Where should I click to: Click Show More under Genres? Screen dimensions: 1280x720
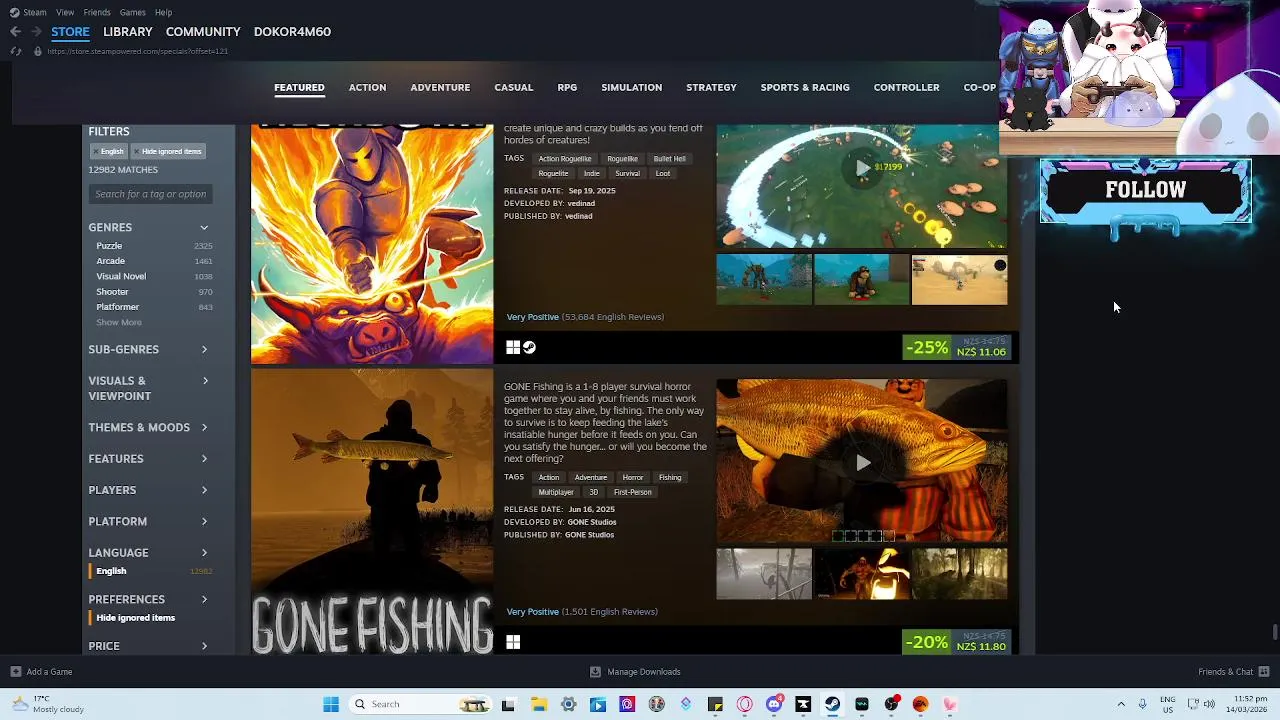(119, 322)
